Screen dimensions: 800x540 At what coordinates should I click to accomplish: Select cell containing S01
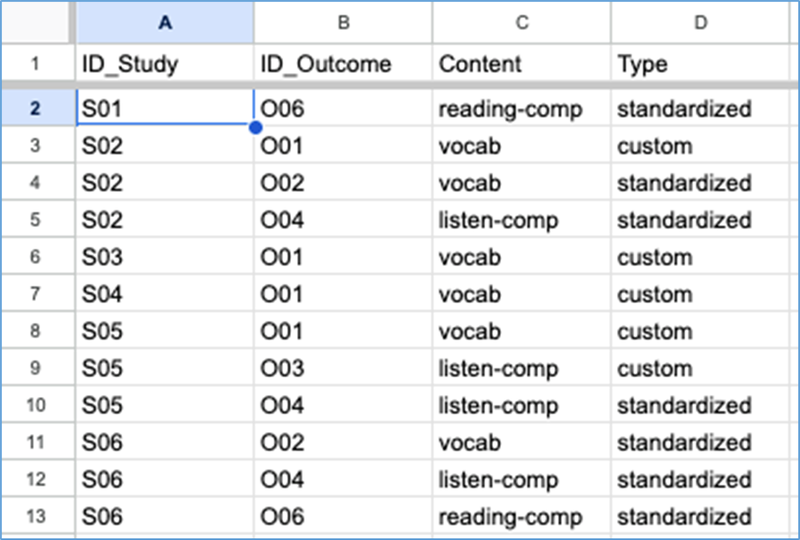165,108
